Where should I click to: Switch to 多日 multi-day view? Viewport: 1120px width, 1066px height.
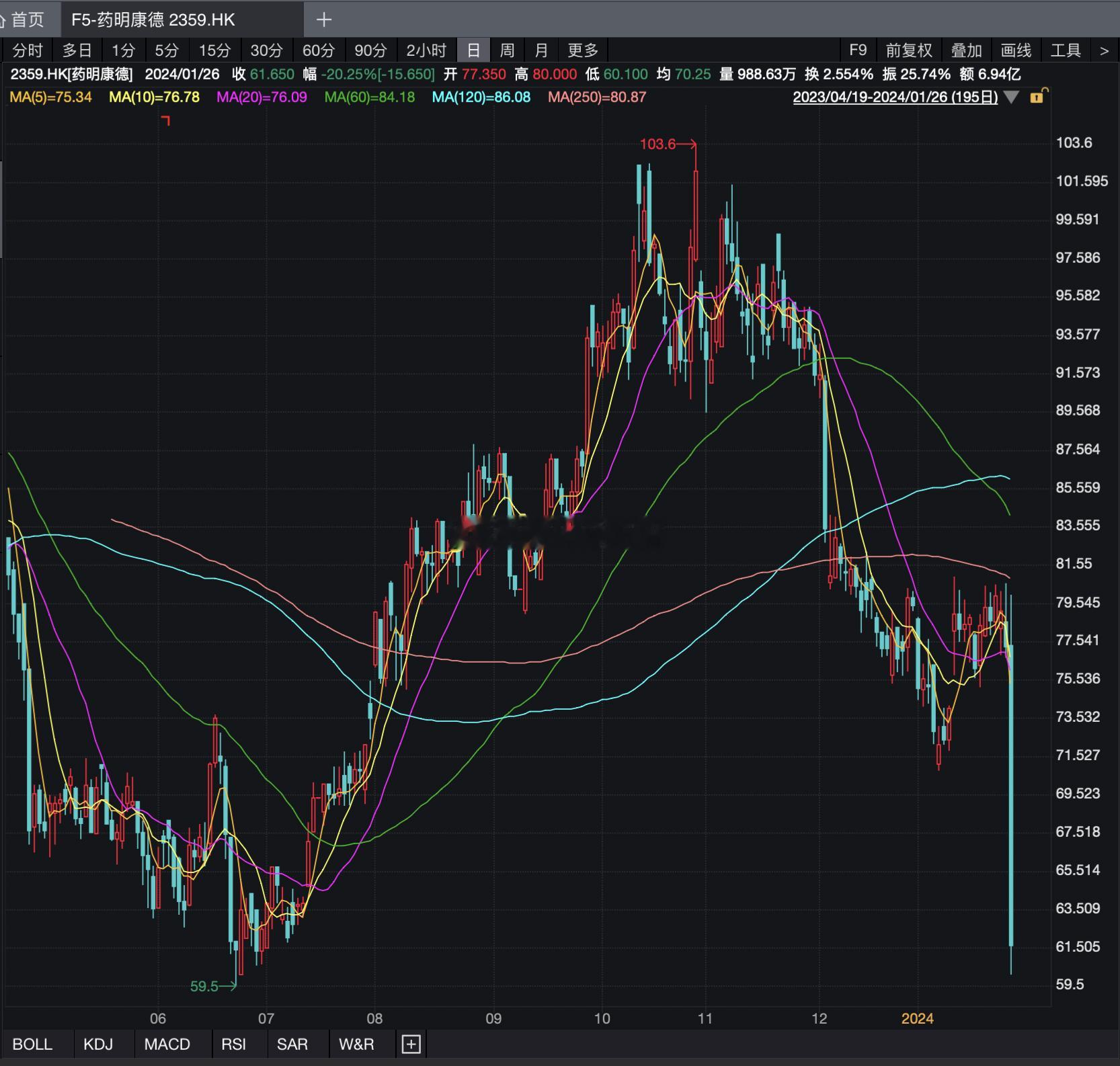tap(77, 50)
